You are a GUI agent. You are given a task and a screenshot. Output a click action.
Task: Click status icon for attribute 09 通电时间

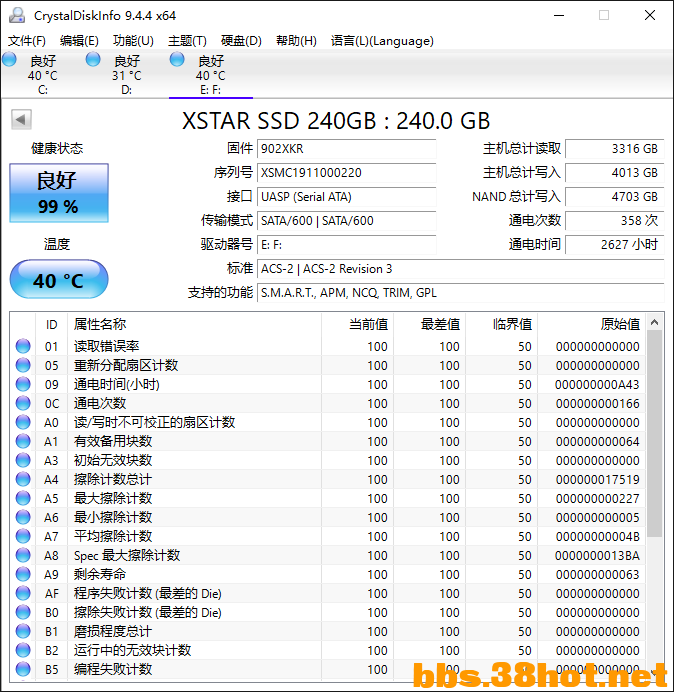23,384
